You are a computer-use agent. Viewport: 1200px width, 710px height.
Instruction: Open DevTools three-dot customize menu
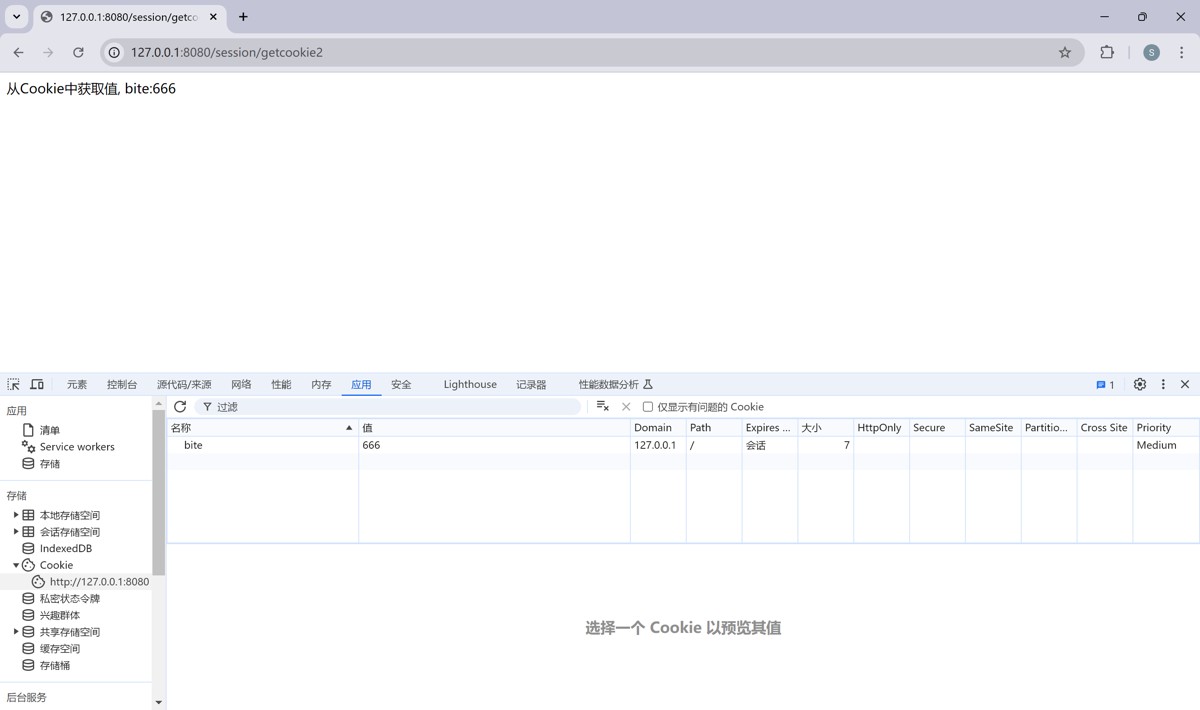tap(1163, 384)
